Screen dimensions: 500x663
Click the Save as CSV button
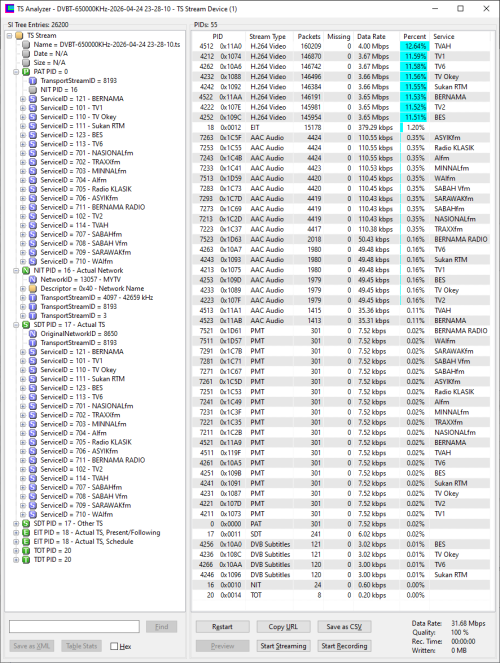pyautogui.click(x=344, y=627)
